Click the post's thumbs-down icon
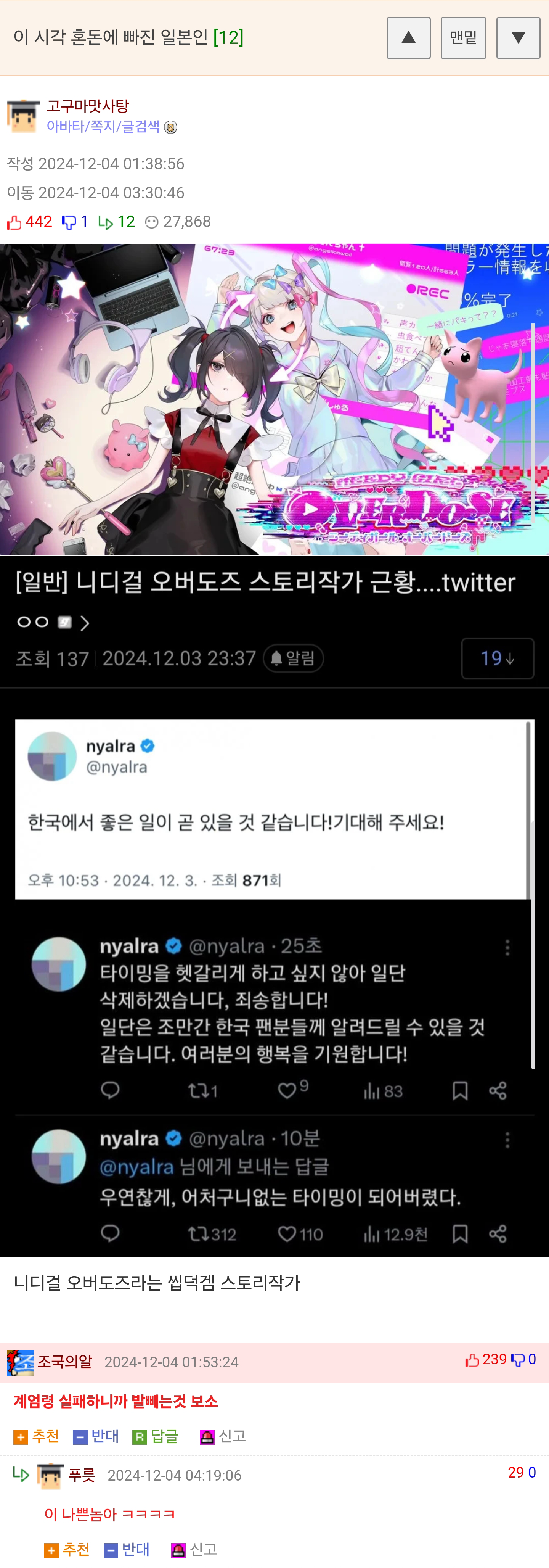The height and width of the screenshot is (1568, 549). tap(69, 223)
